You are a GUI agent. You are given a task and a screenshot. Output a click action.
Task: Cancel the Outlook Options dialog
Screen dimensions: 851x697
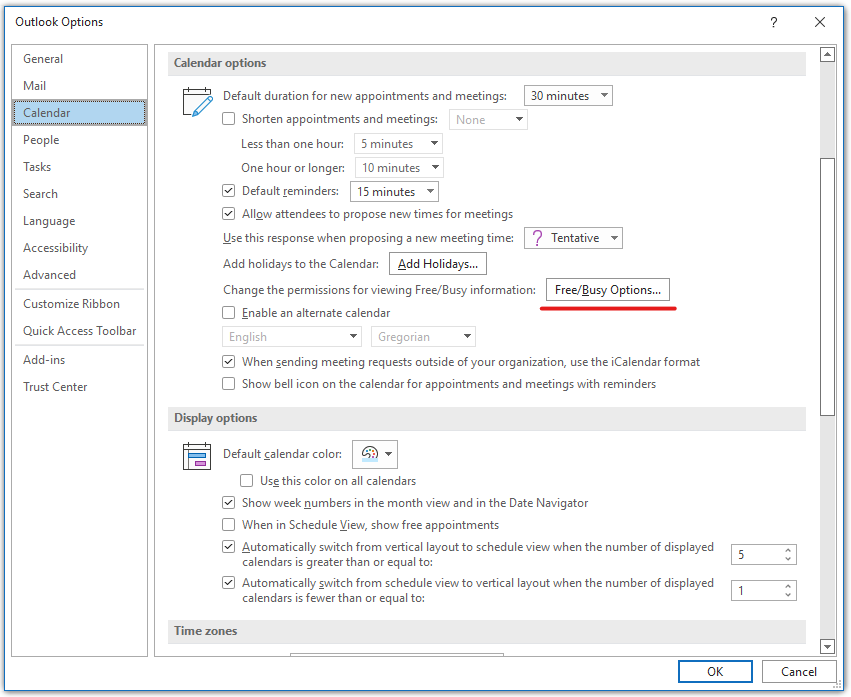click(x=798, y=672)
